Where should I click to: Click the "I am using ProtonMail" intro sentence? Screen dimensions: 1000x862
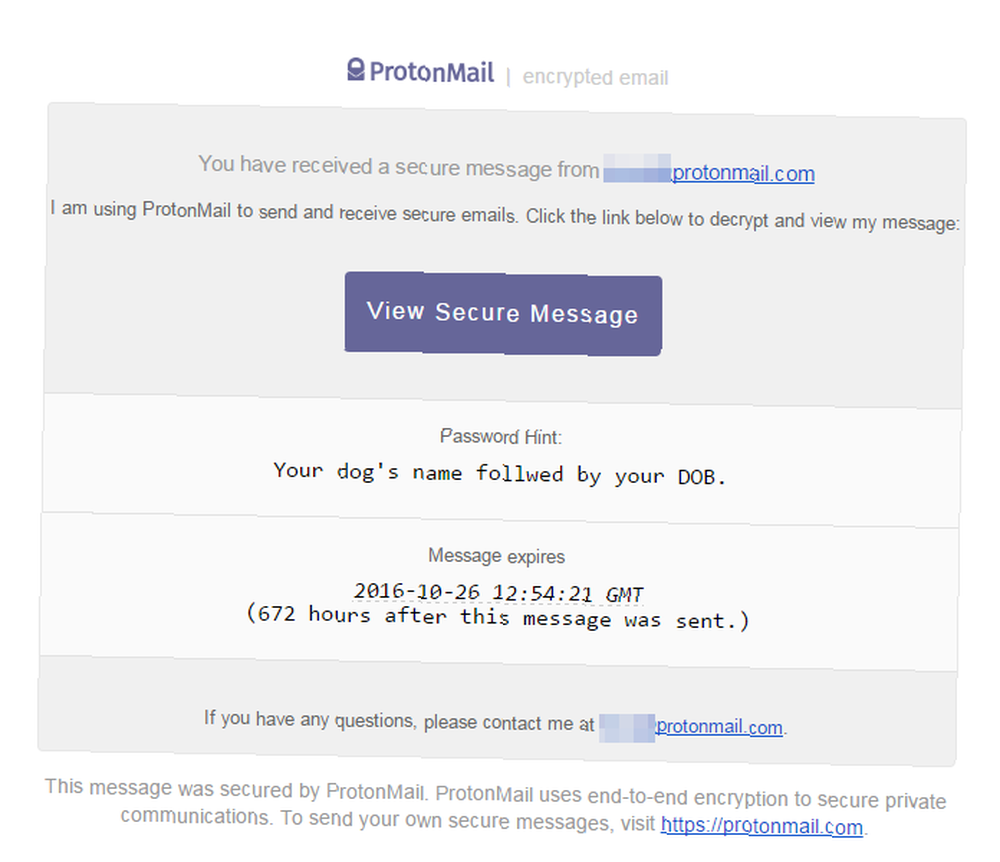tap(505, 216)
